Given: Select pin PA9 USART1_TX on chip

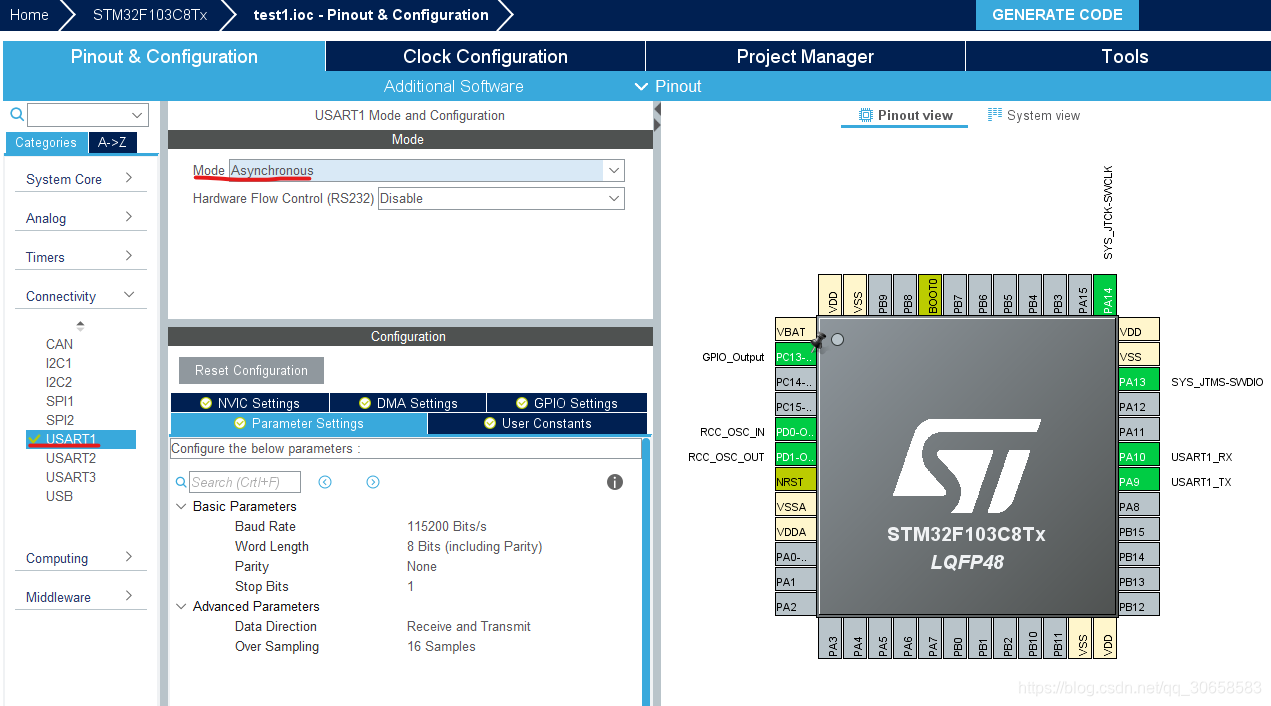Looking at the screenshot, I should click(1139, 481).
